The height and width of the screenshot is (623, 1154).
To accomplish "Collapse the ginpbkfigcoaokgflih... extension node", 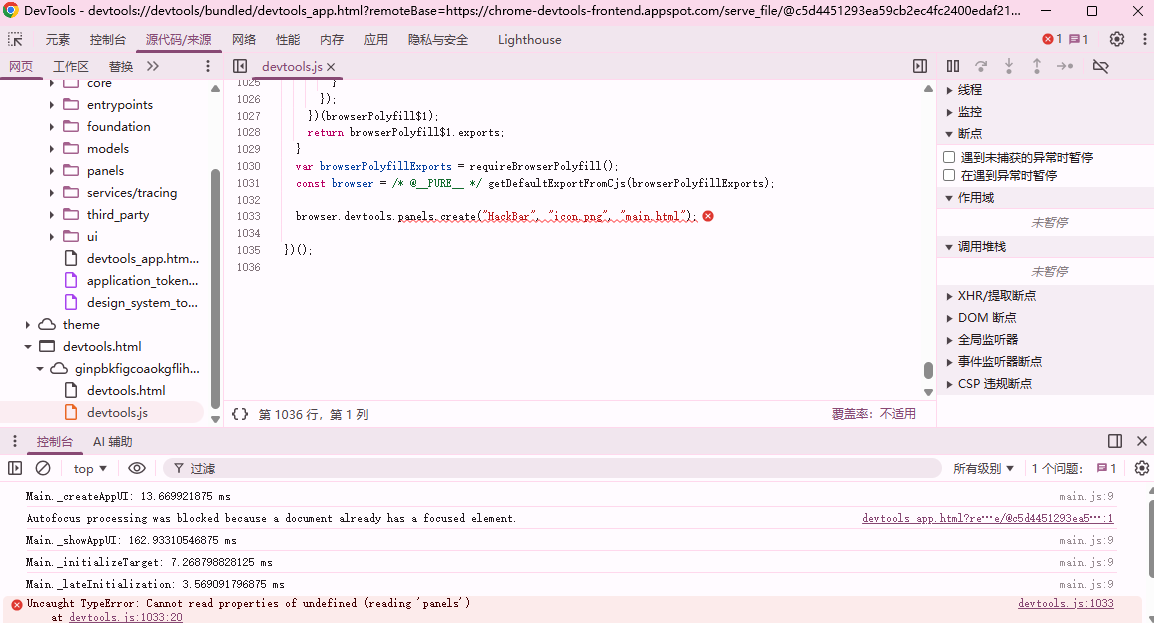I will click(x=40, y=369).
